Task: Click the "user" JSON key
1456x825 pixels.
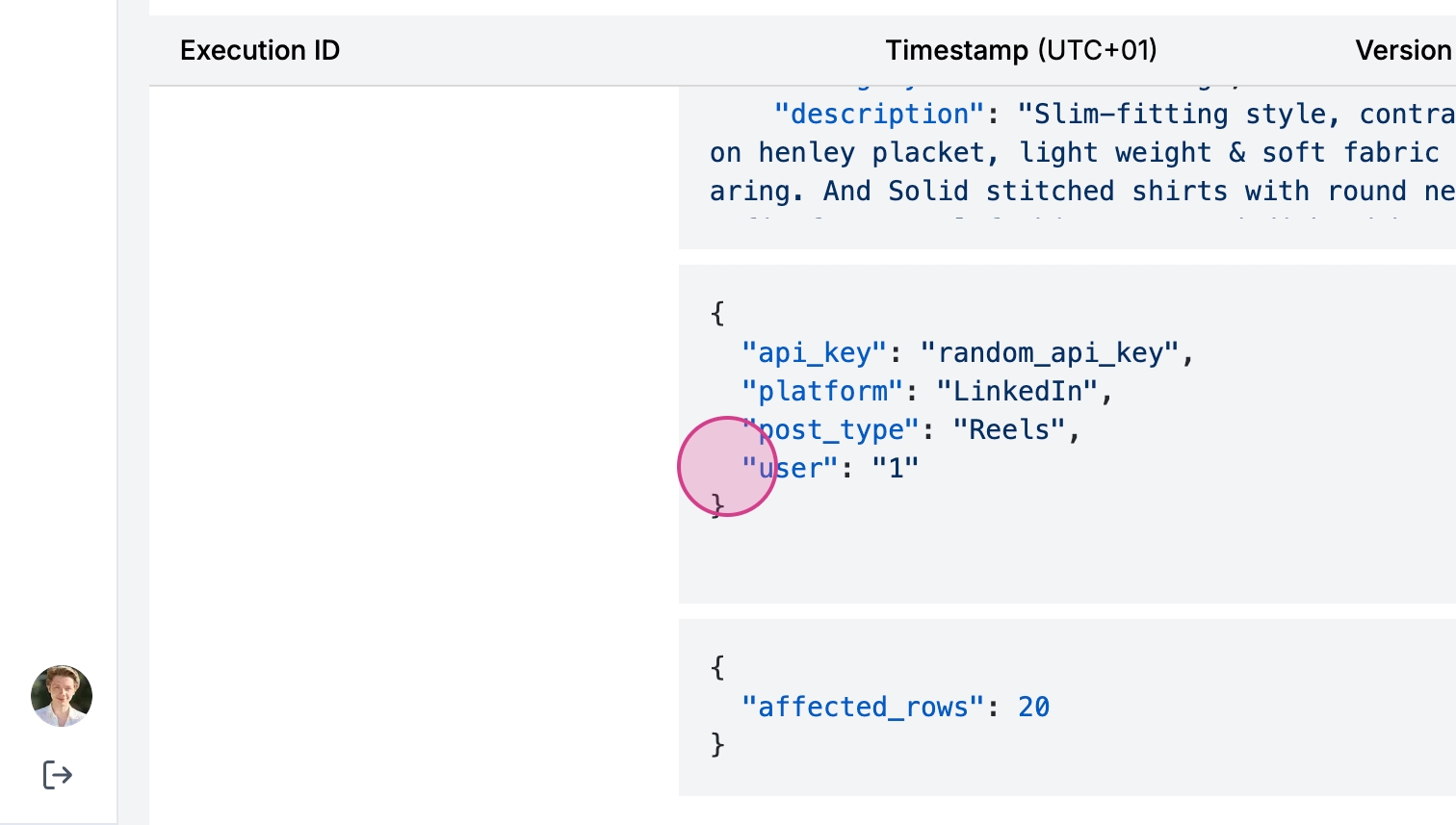Action: point(790,469)
